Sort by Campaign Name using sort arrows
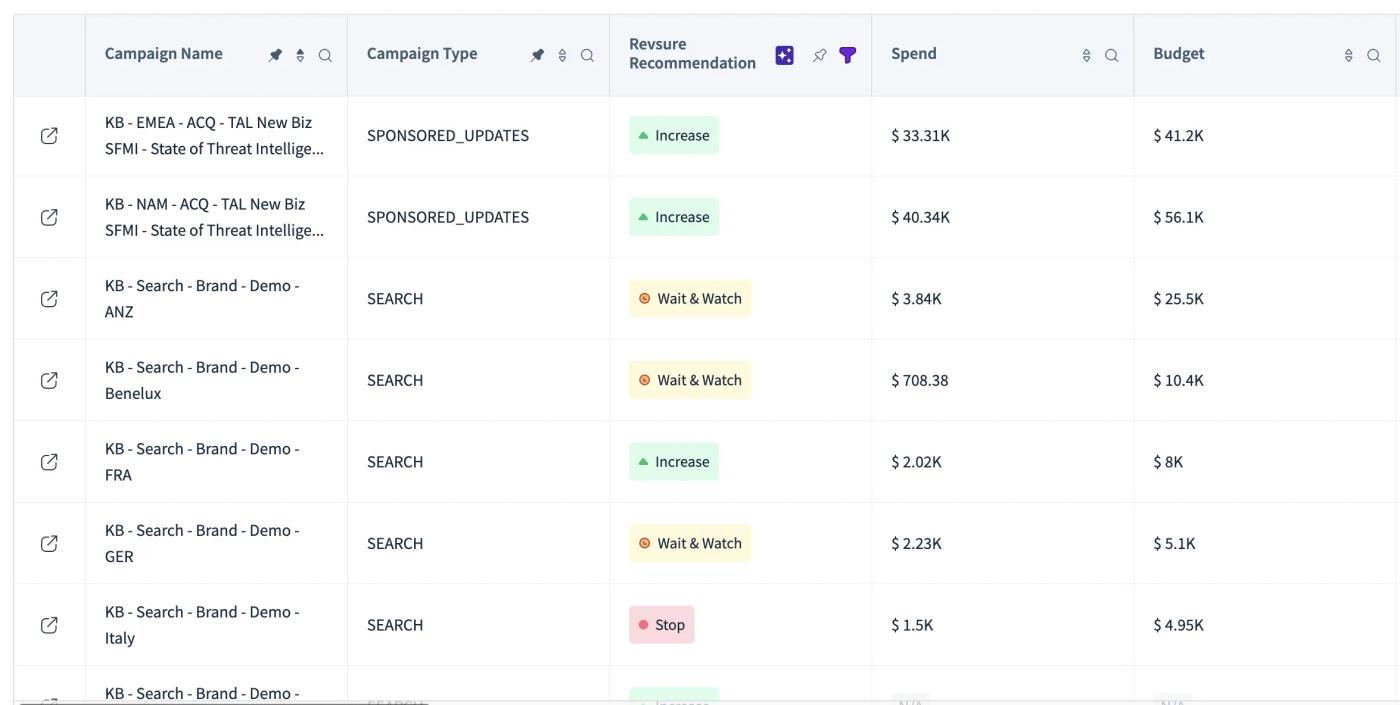 point(300,56)
